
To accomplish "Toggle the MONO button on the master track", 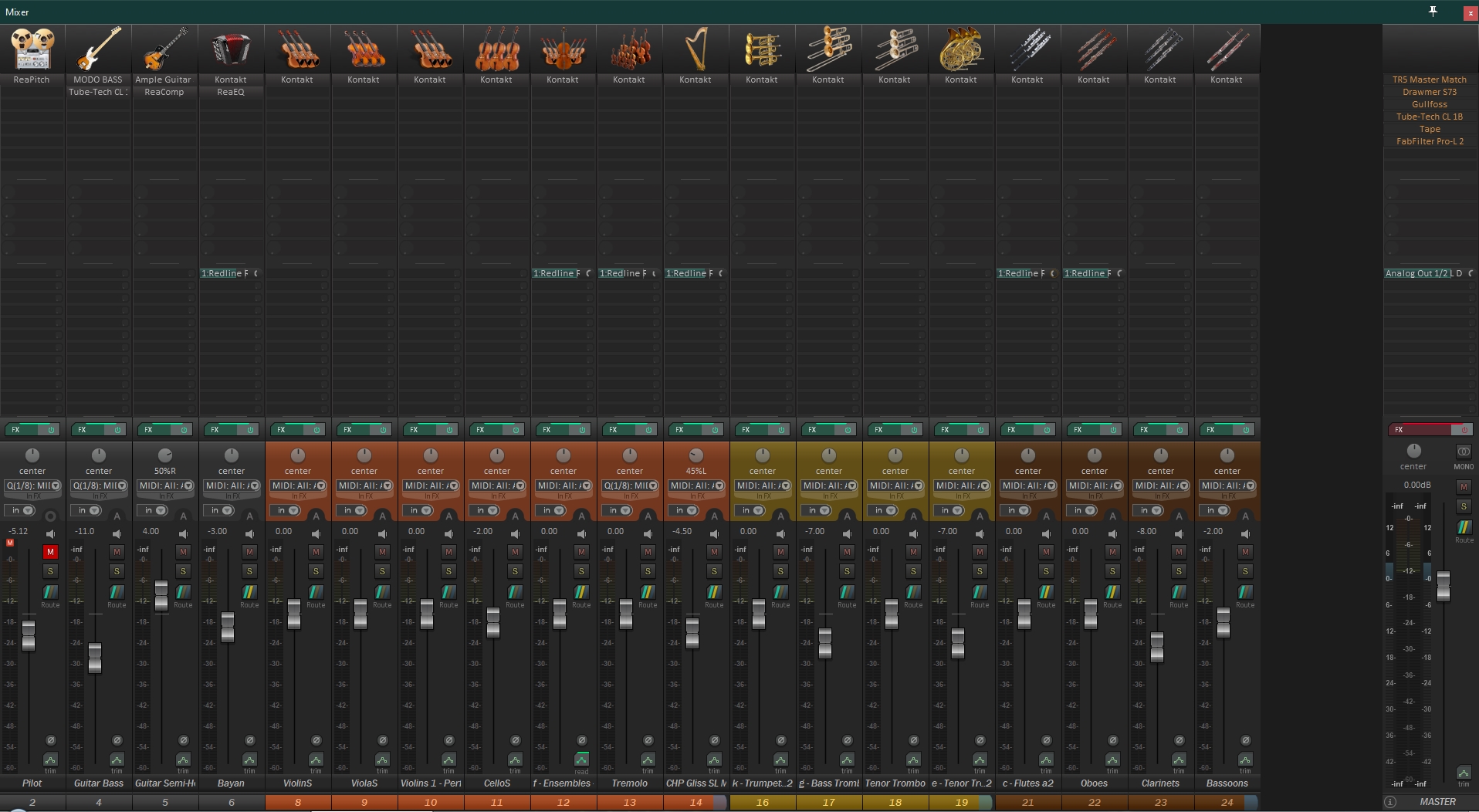I will tap(1464, 452).
